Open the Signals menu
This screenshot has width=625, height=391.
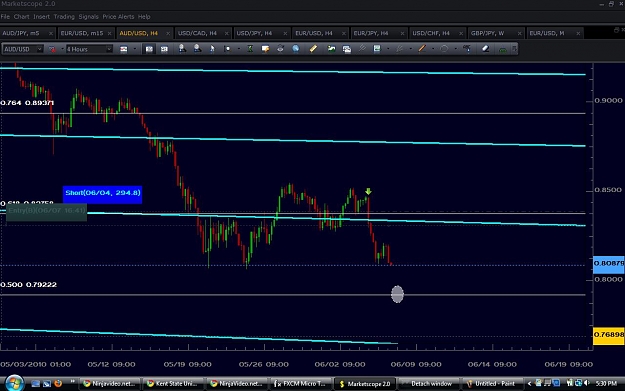[x=88, y=17]
